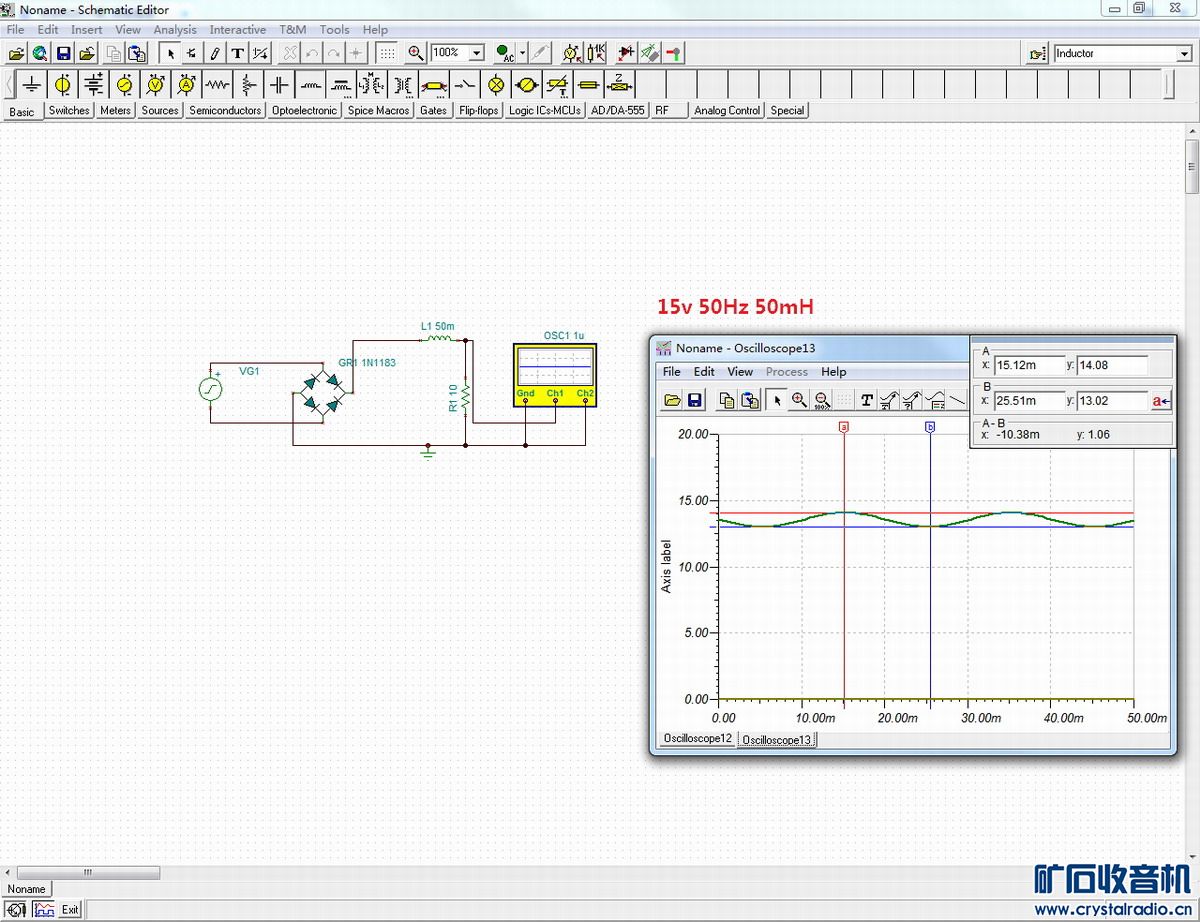Toggle the grid display button in the main toolbar
Screen dimensions: 1200x922
click(387, 53)
